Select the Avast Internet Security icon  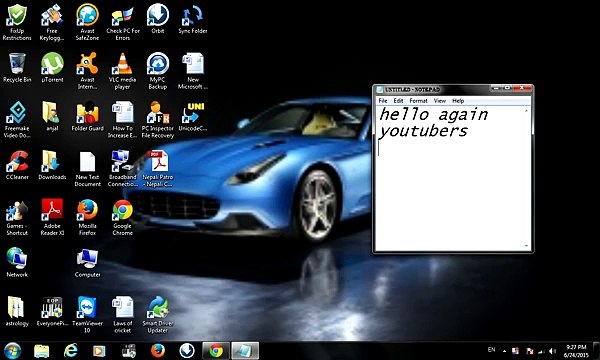(x=87, y=71)
